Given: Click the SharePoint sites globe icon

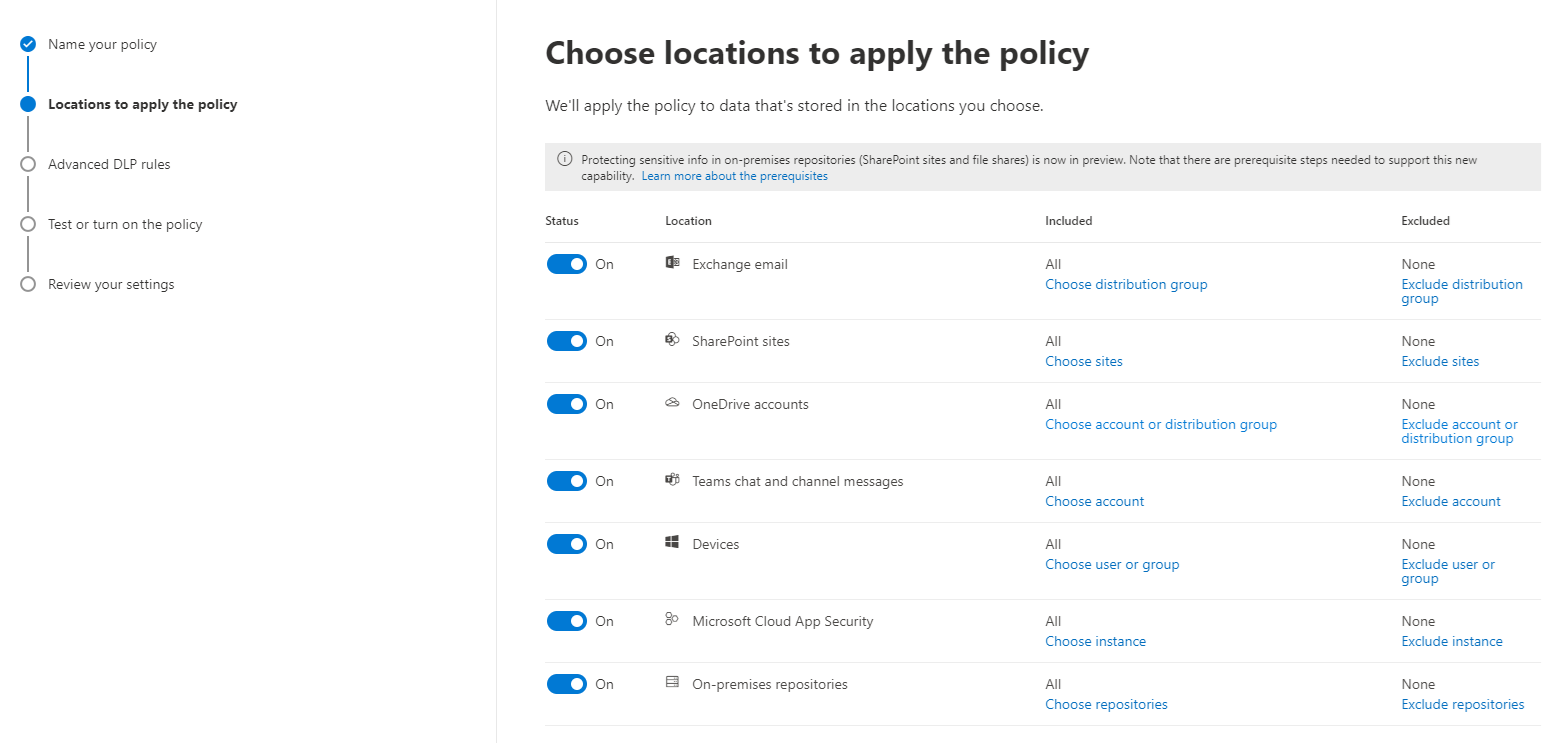Looking at the screenshot, I should tap(673, 340).
